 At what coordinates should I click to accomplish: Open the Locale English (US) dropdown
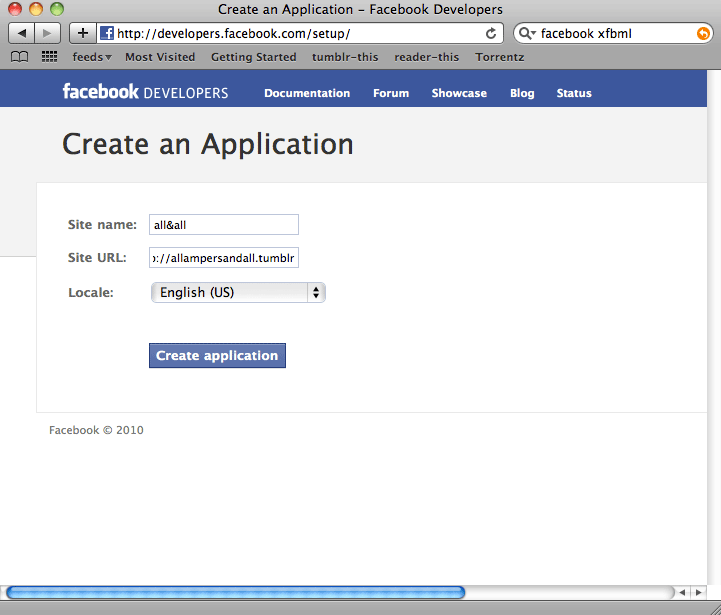pyautogui.click(x=238, y=293)
